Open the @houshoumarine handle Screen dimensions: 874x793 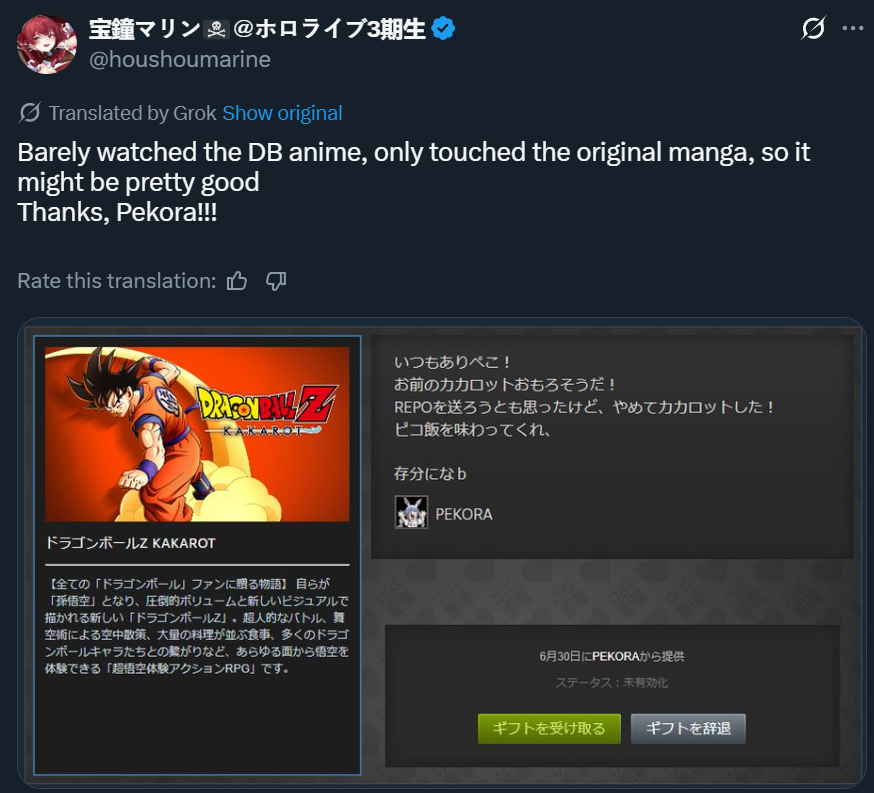[x=179, y=59]
